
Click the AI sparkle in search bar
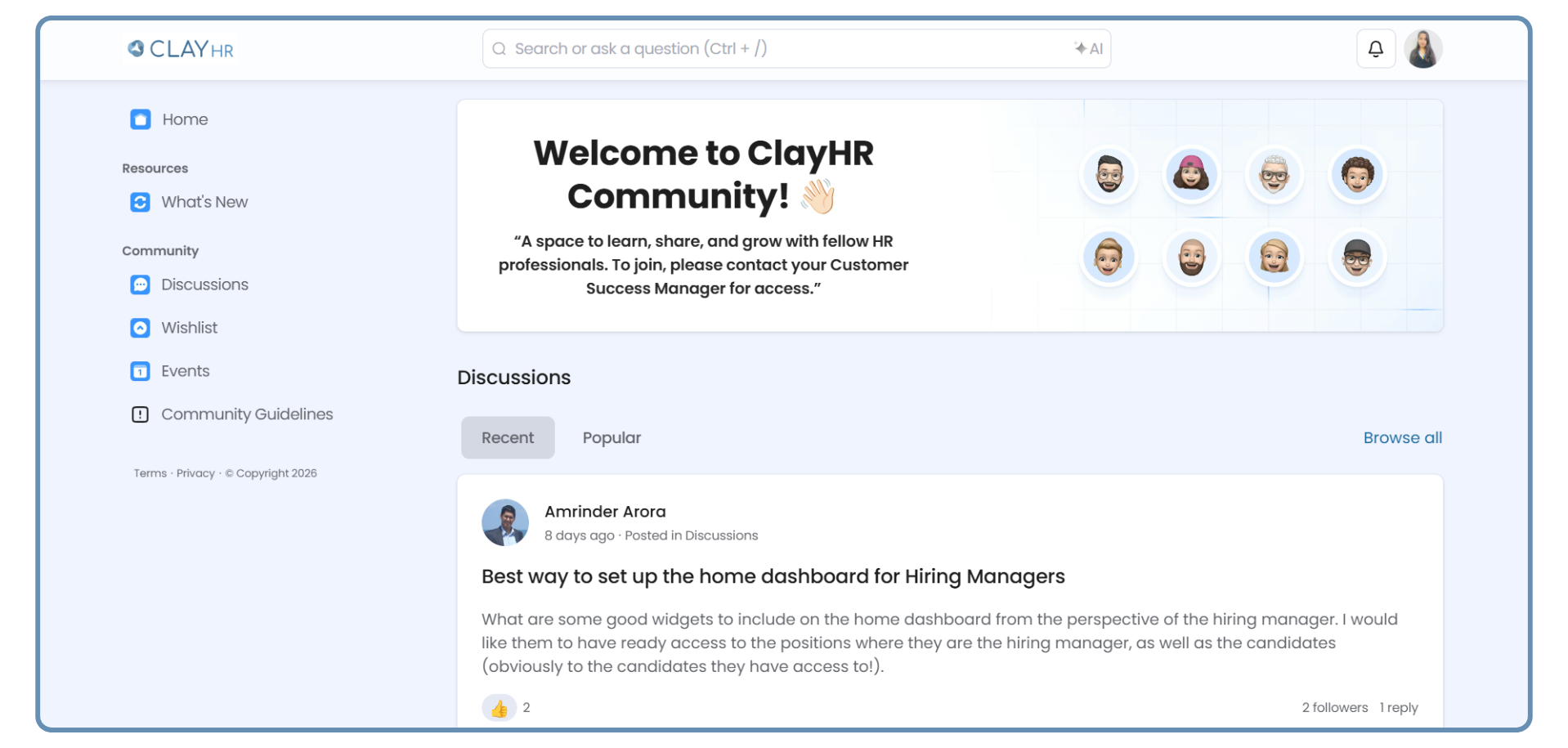1088,49
